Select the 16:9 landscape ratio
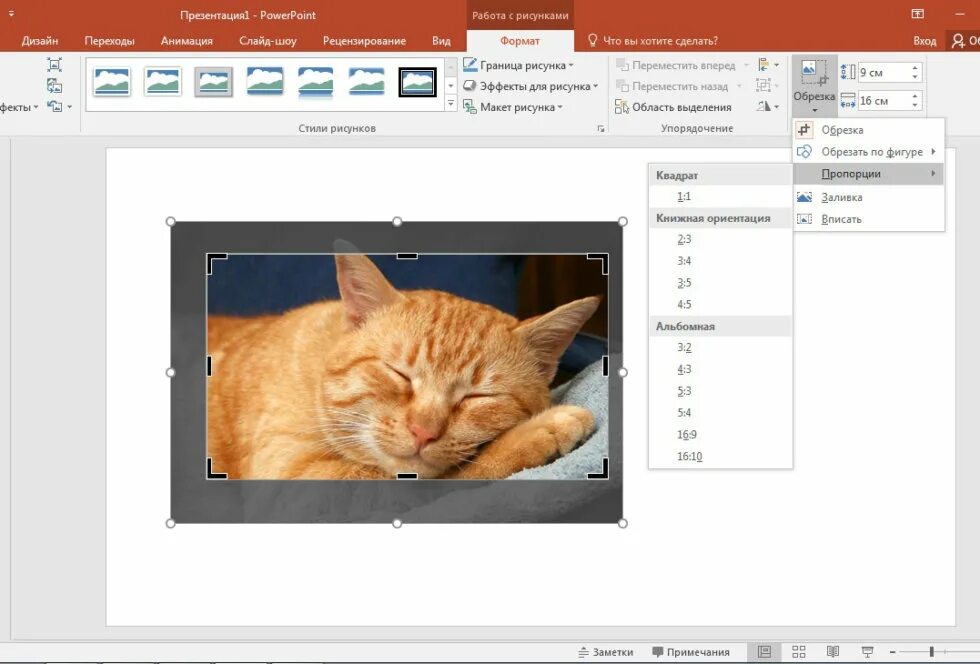Viewport: 980px width, 664px height. click(x=720, y=435)
